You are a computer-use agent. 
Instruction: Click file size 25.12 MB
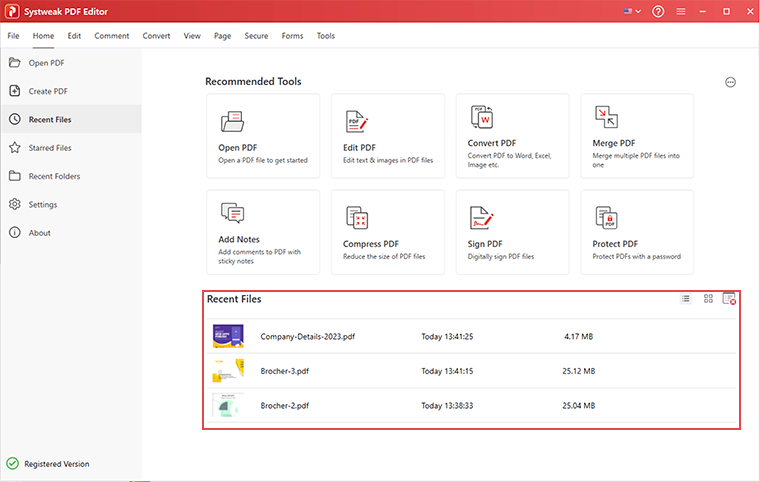click(578, 371)
